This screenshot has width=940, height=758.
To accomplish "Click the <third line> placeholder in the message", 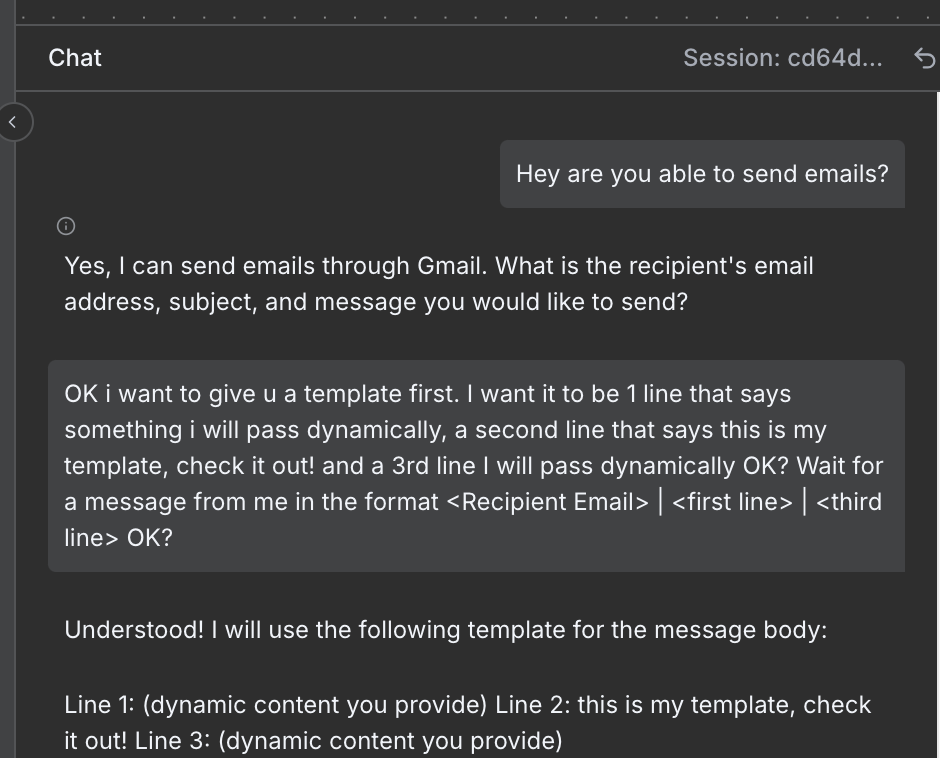I will pyautogui.click(x=850, y=502).
